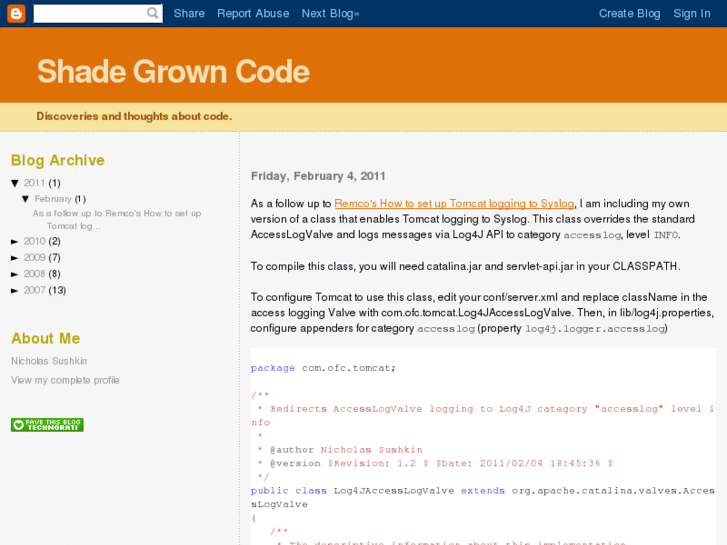Click the orange Blogger logo icon
Screen dimensions: 727x545
(x=16, y=13)
